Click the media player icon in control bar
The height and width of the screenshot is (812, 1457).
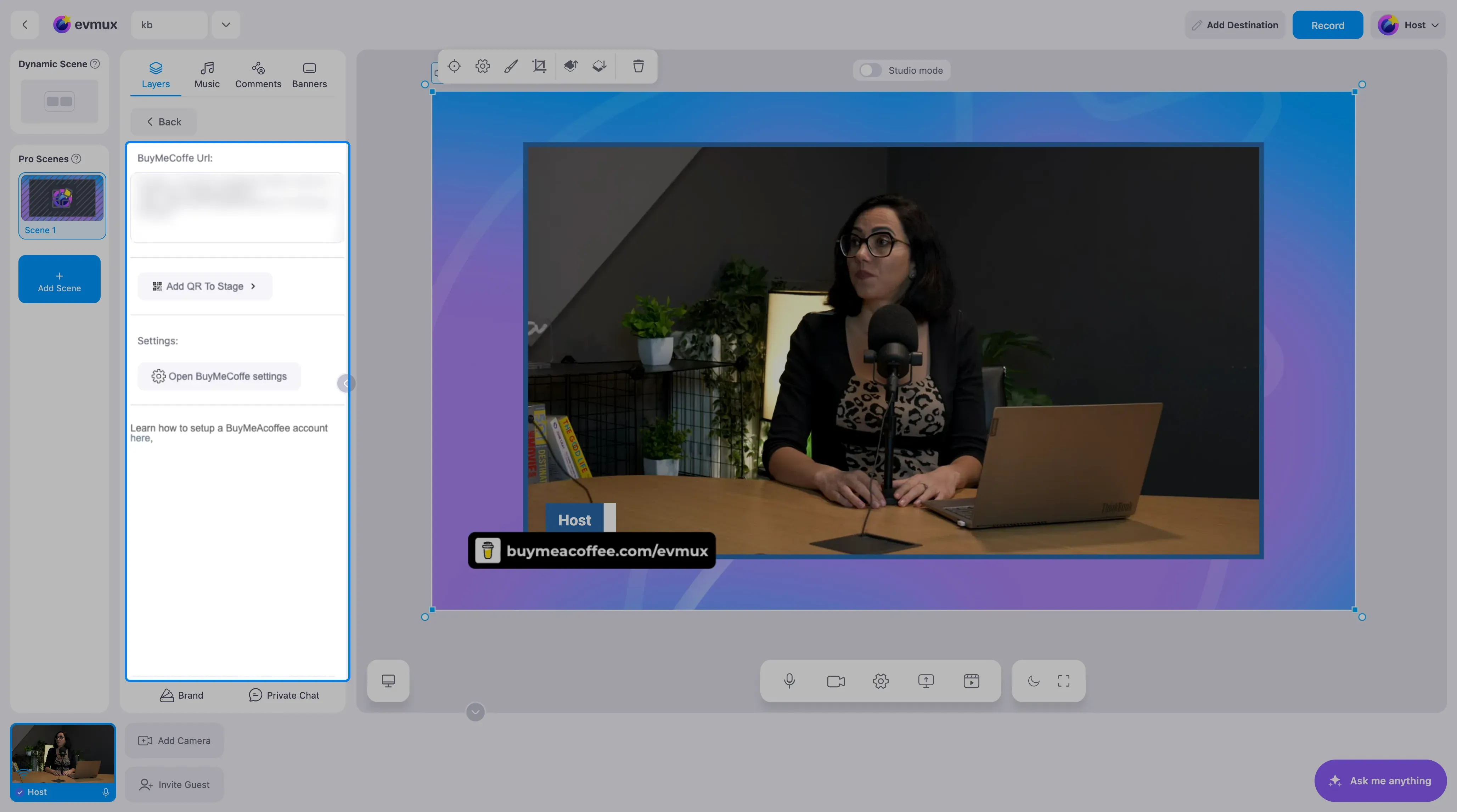tap(971, 681)
